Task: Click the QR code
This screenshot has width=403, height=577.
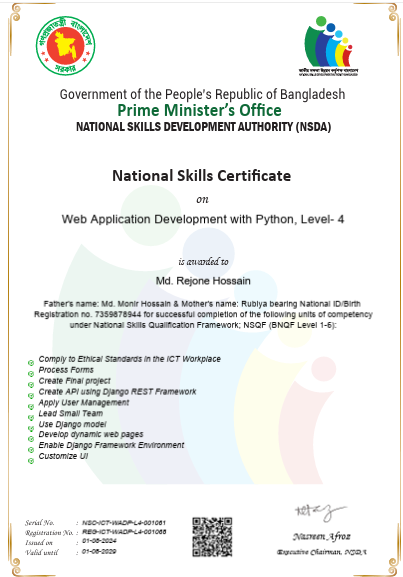Action: (x=212, y=537)
